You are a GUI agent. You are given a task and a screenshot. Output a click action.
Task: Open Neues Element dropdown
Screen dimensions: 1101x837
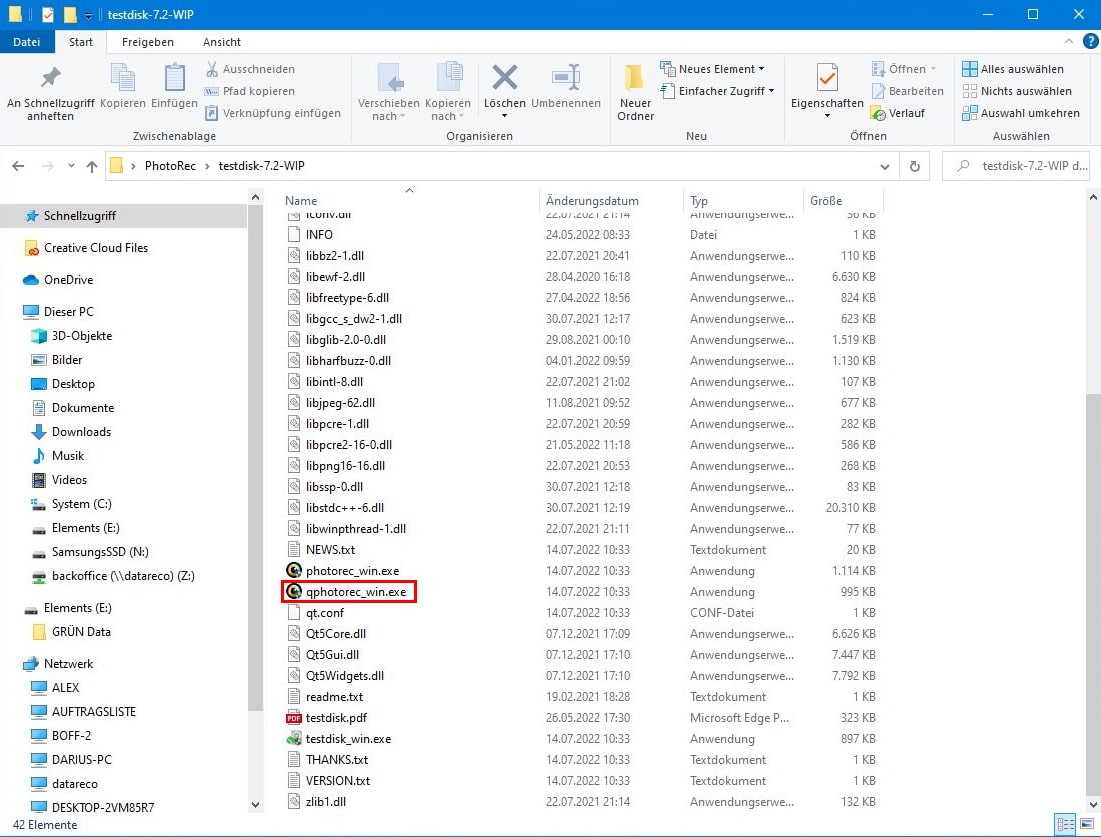coord(712,69)
